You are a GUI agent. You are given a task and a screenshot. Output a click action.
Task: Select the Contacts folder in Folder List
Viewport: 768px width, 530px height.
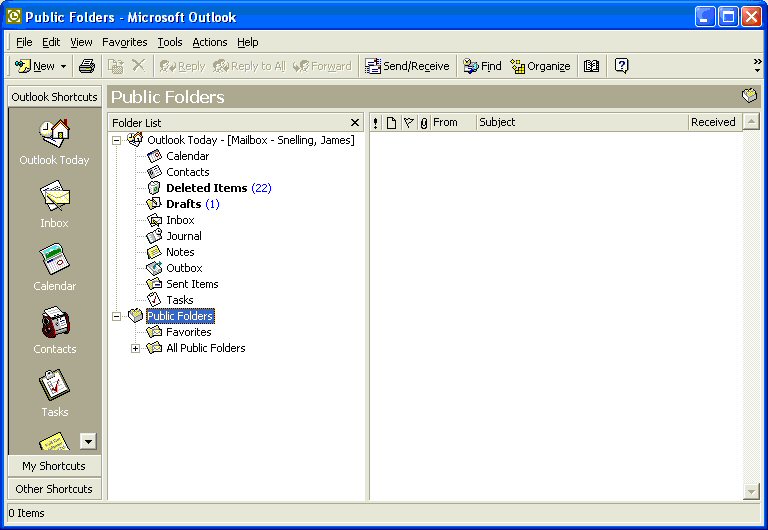188,172
